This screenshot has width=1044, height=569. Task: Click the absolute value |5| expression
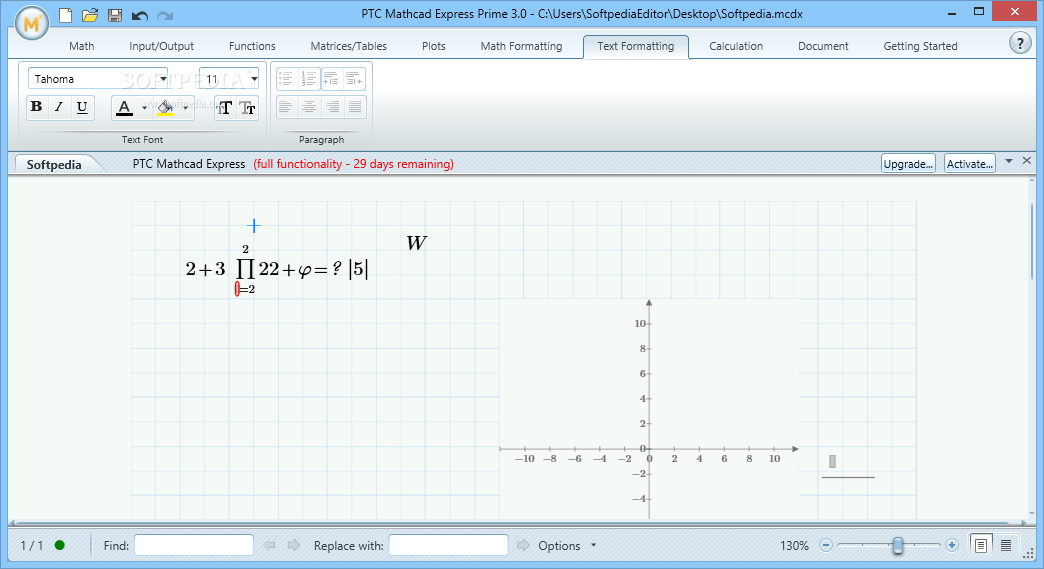pos(359,269)
